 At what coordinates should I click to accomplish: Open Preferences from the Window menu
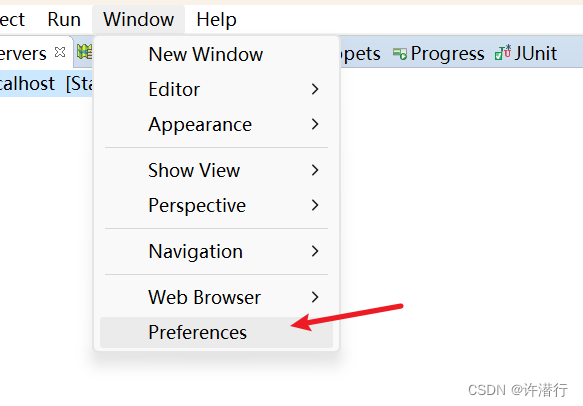coord(216,332)
